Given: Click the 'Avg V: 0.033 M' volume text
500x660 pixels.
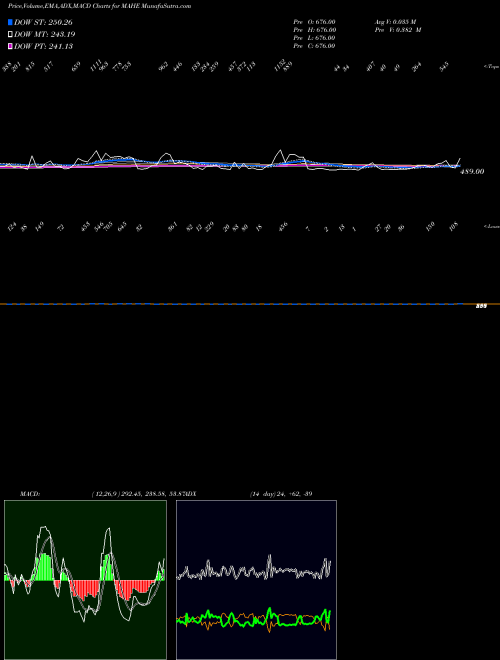Looking at the screenshot, I should (395, 22).
